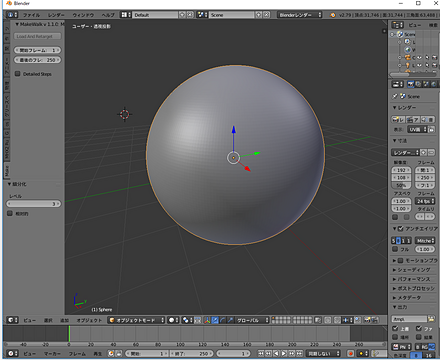Toggle camera visibility eye in outliner
This screenshot has height=360, width=440.
coord(420,57)
